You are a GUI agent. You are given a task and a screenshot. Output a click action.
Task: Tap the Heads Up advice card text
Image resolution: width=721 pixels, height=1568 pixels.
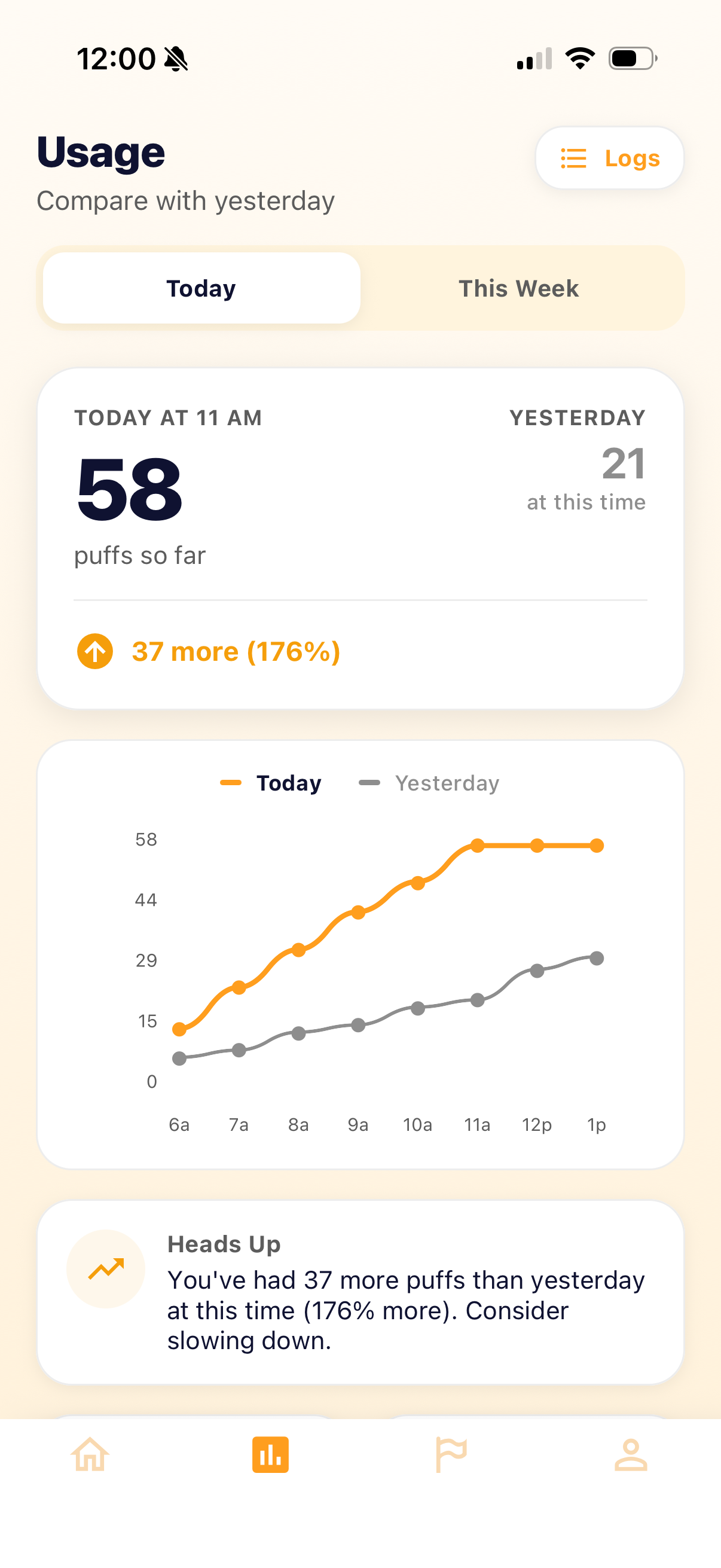pyautogui.click(x=405, y=1309)
